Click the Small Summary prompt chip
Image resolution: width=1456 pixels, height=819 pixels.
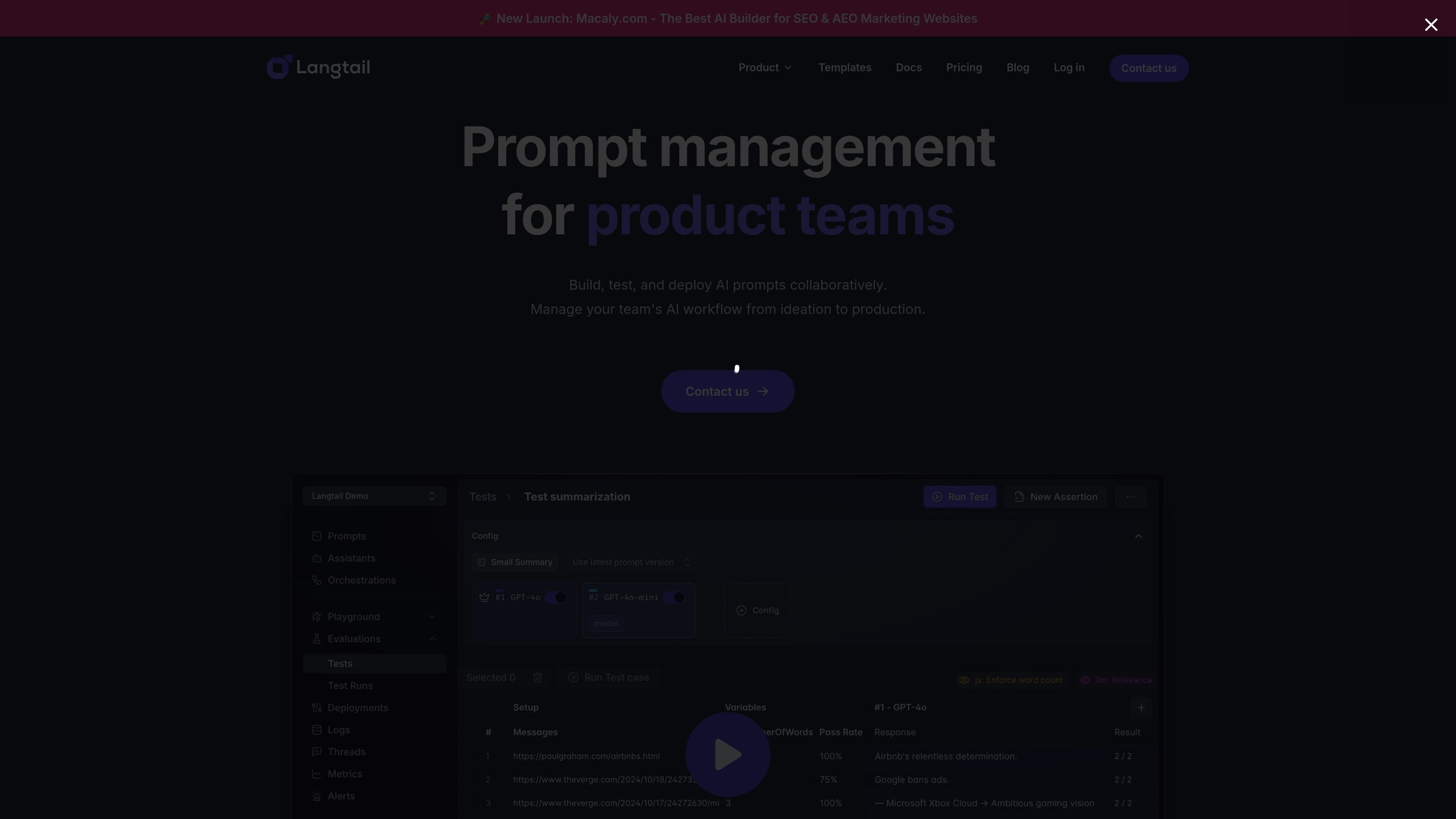pyautogui.click(x=515, y=562)
